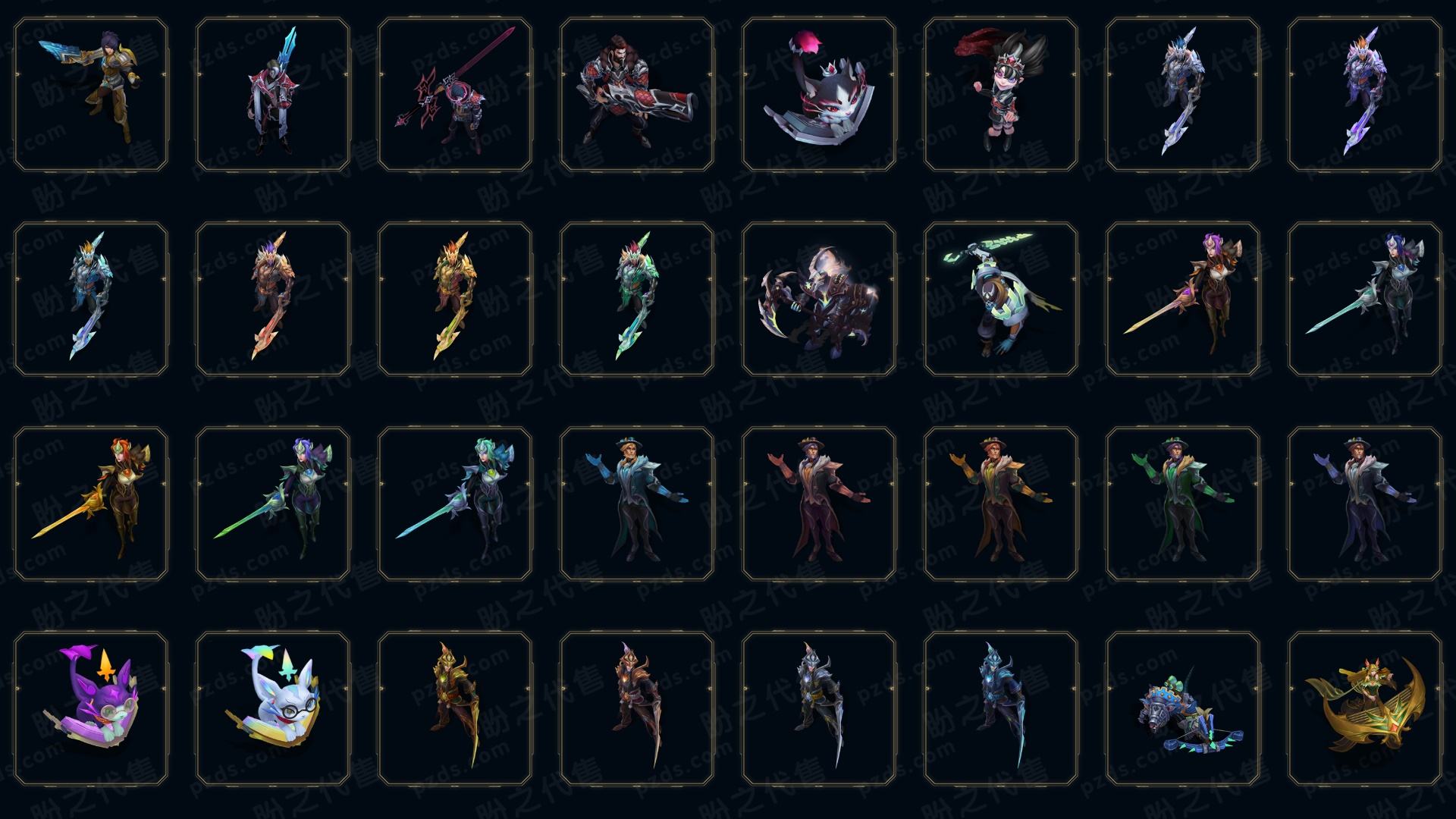Select the purple-haired woman with green sword
This screenshot has height=819, width=1456.
(273, 504)
